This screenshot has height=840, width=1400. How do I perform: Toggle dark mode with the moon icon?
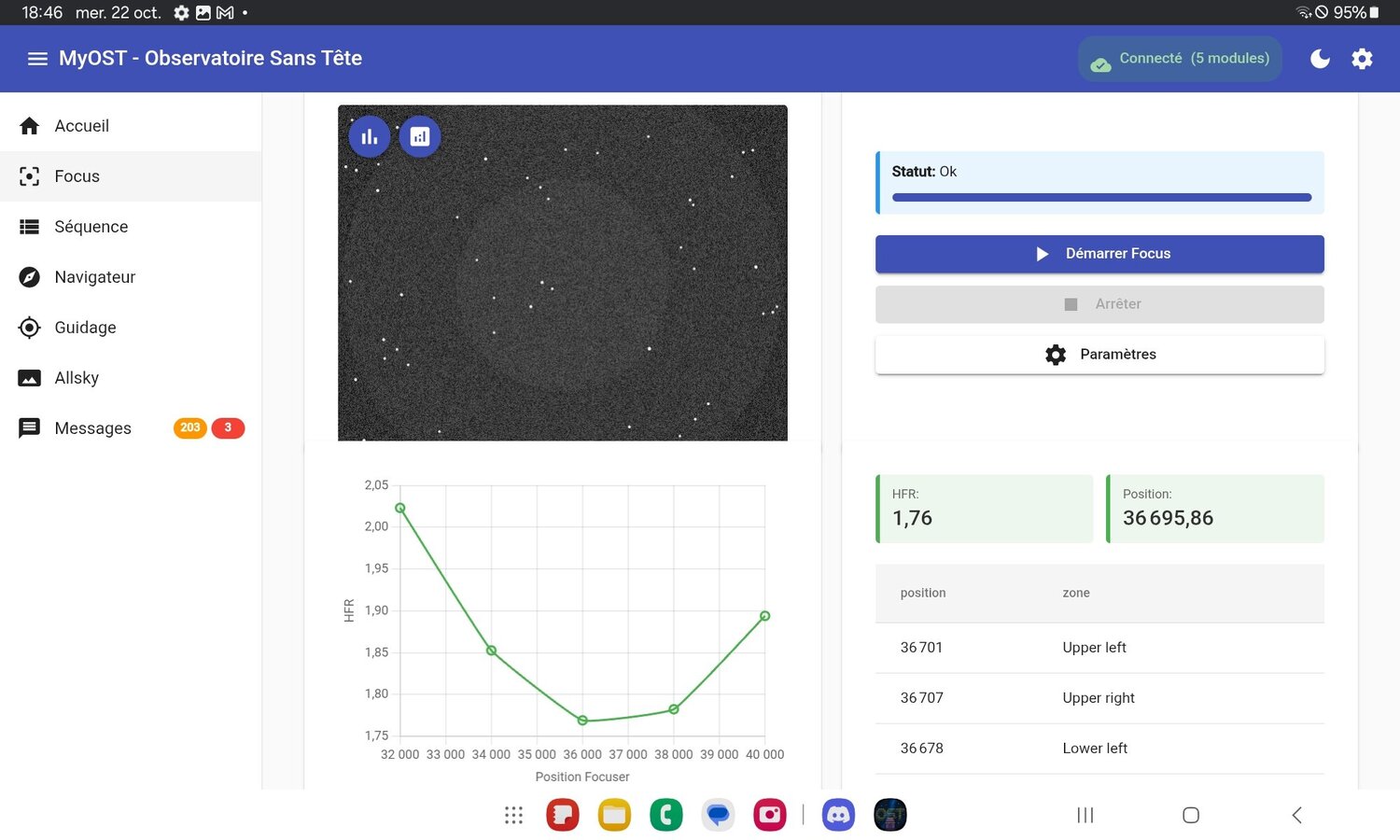(1320, 58)
